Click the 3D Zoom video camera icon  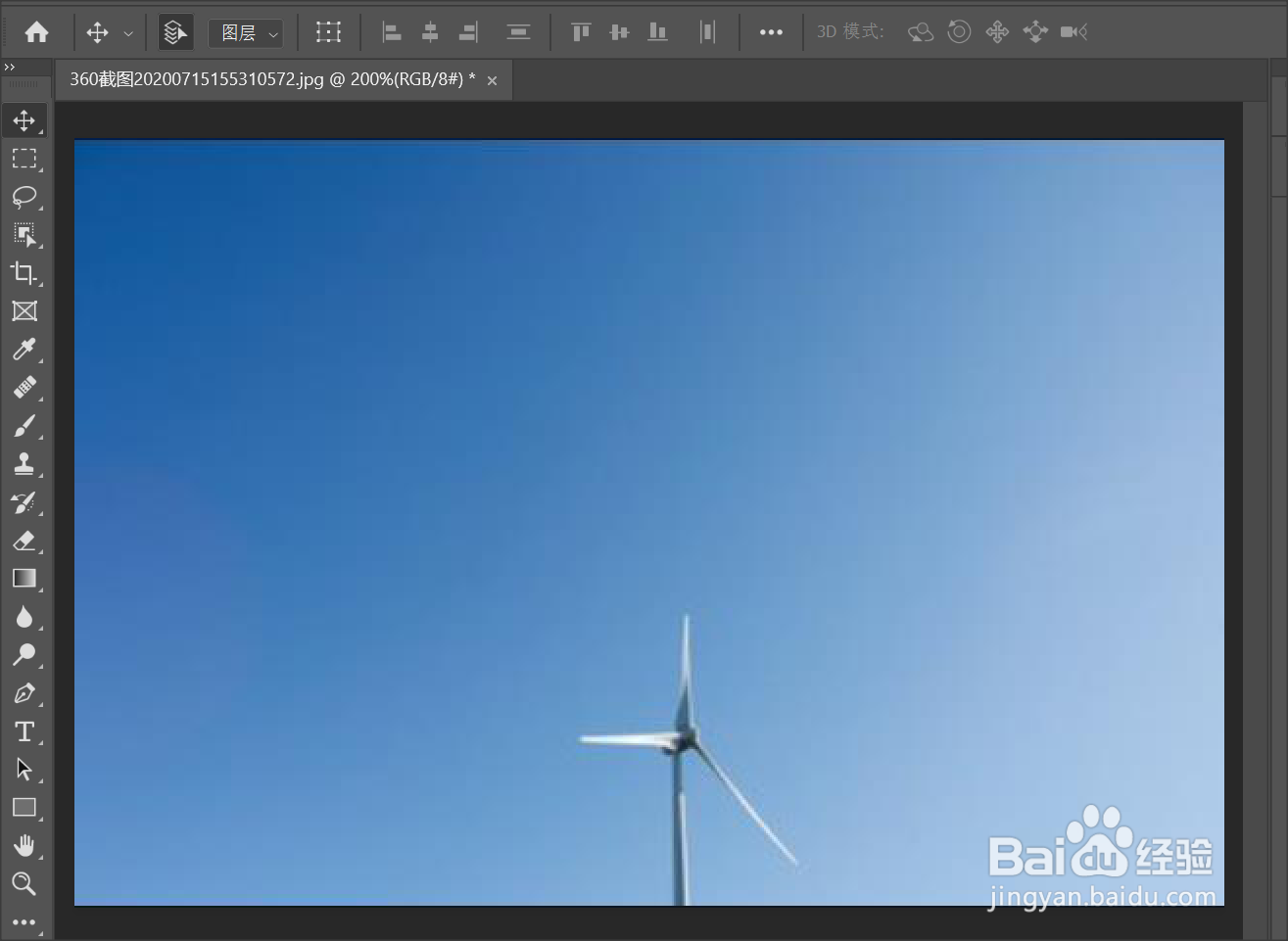point(1073,32)
